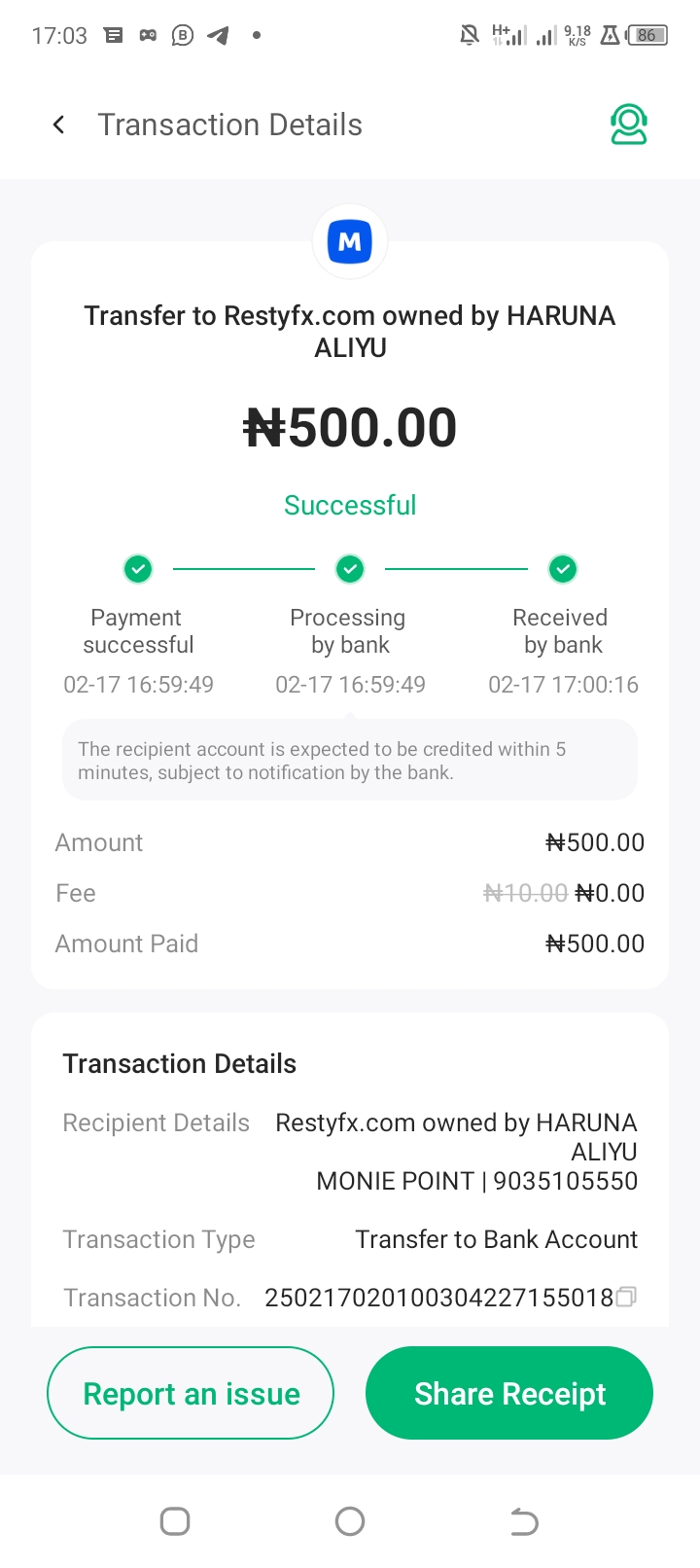The height and width of the screenshot is (1568, 700).
Task: Copy the transaction number via copy icon
Action: [x=626, y=1297]
